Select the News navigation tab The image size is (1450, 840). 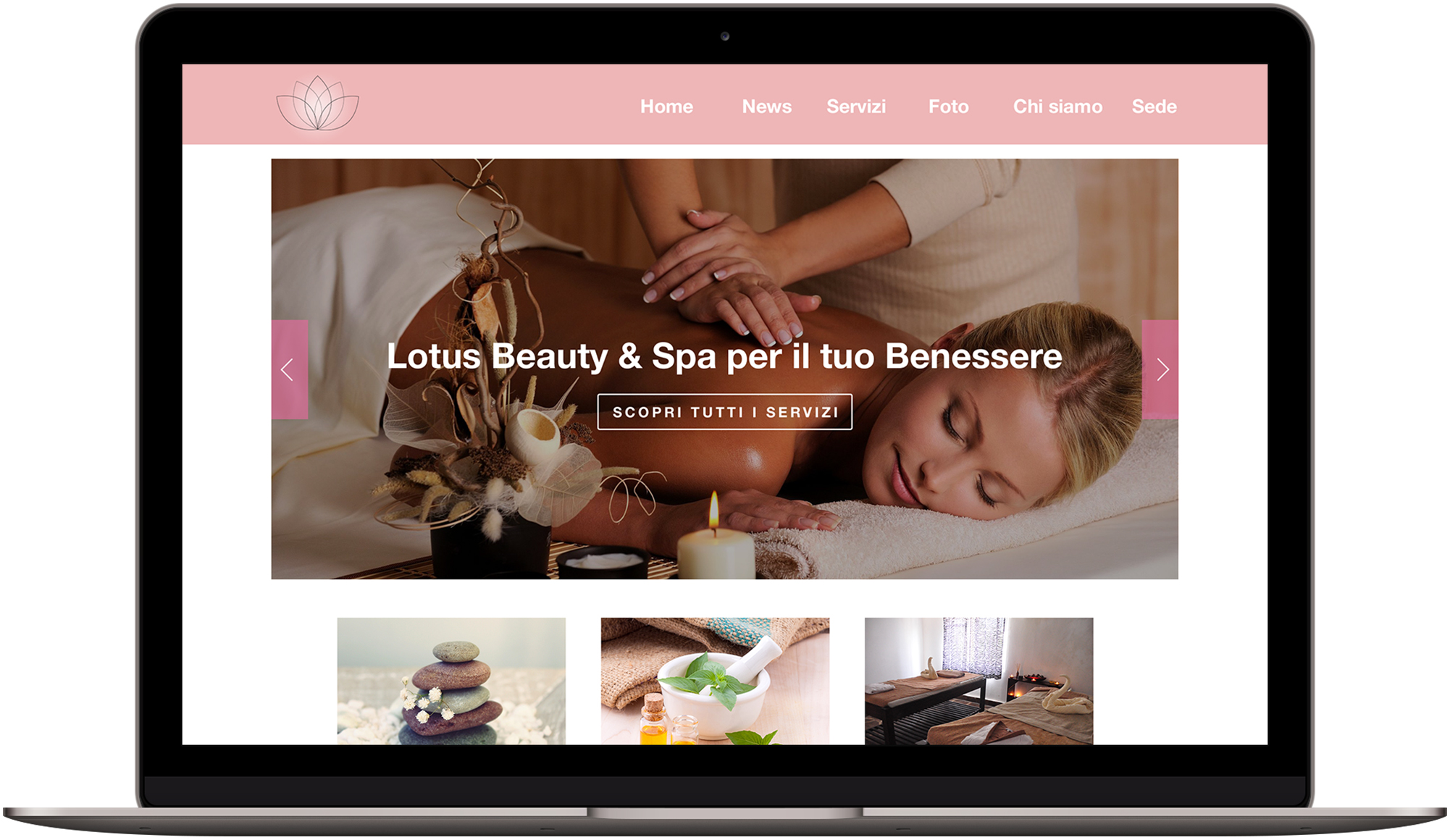pos(765,106)
